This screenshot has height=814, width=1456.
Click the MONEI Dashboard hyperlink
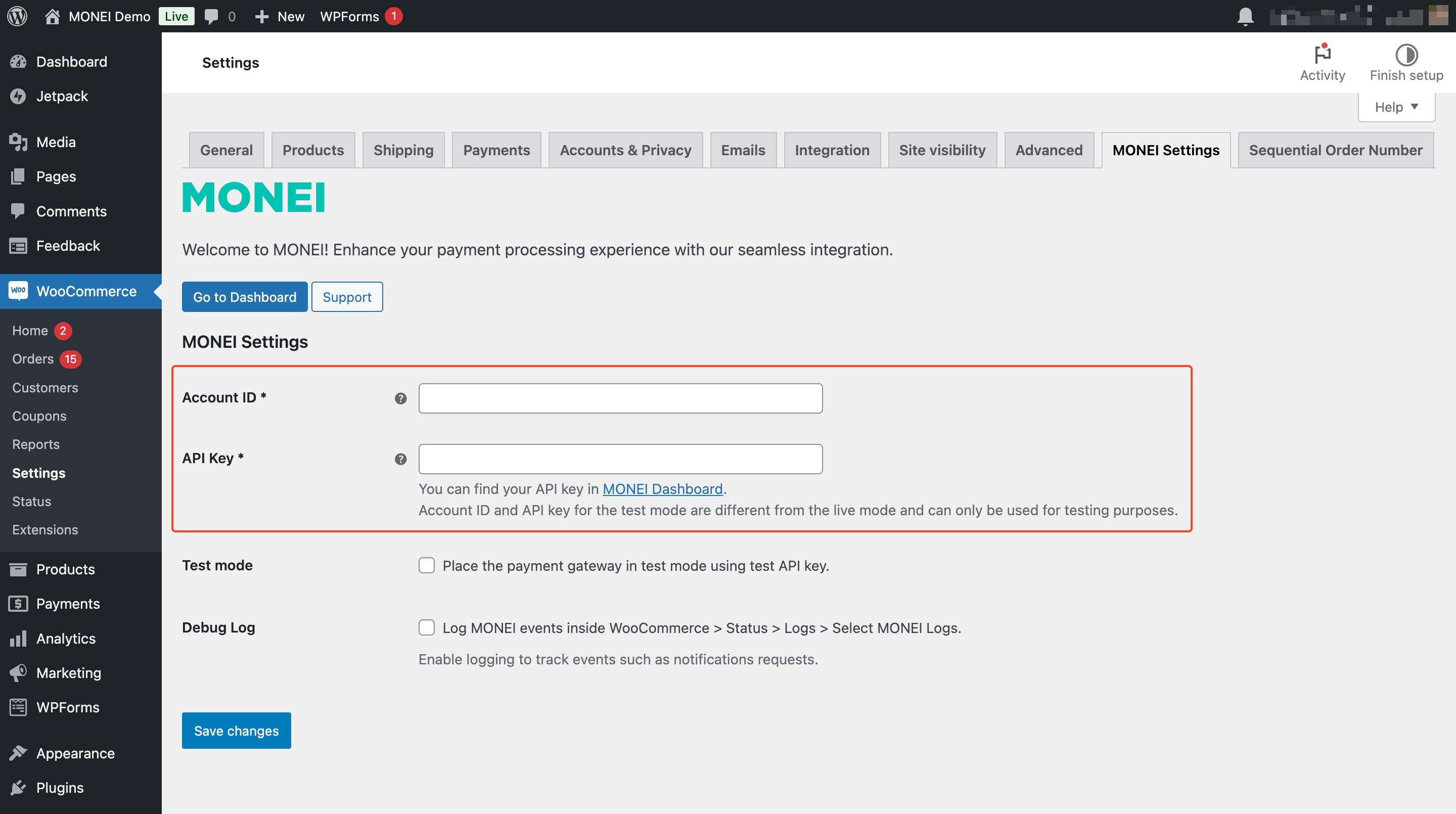(x=662, y=489)
